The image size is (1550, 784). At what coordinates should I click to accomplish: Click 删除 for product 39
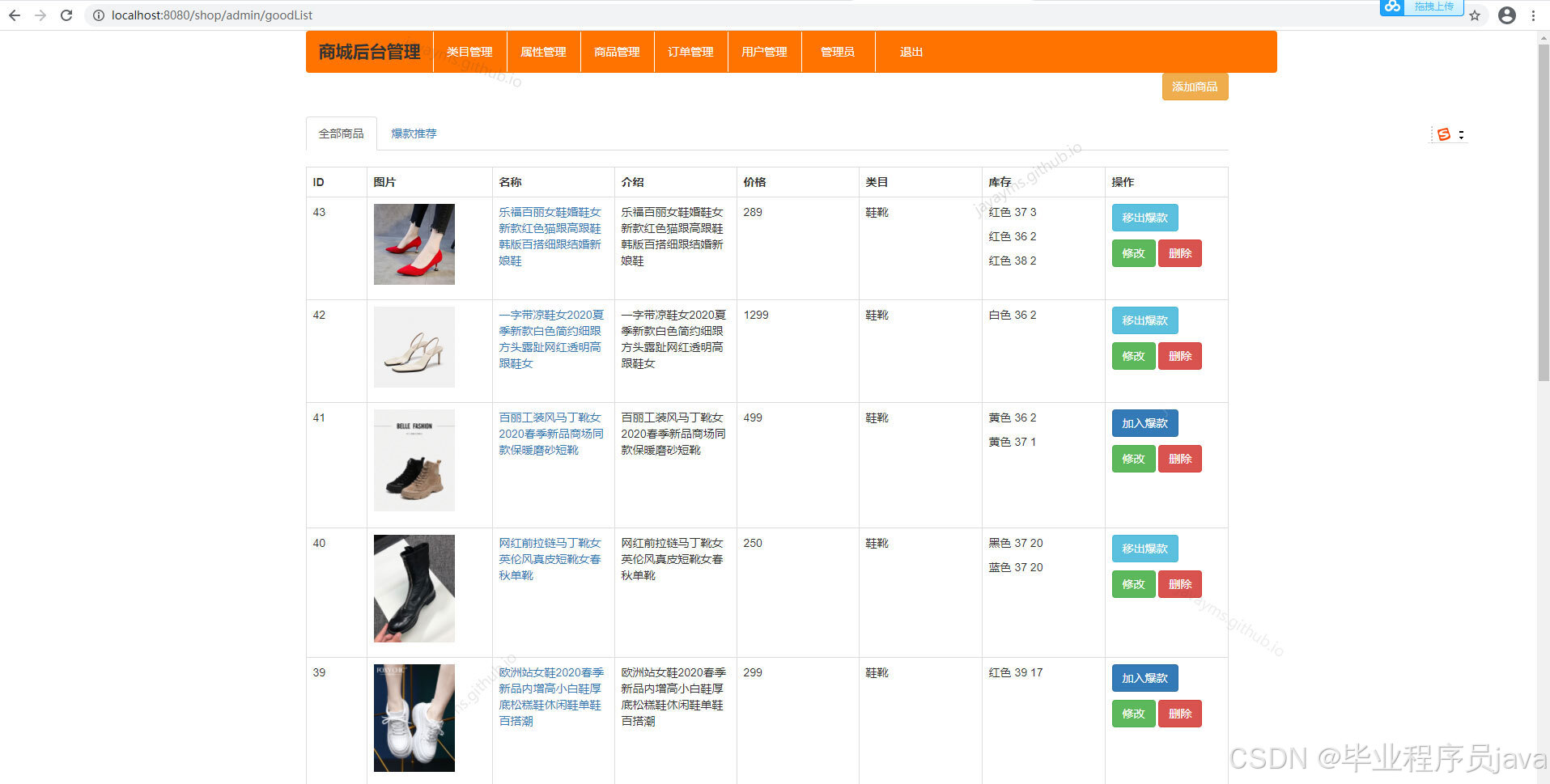(x=1180, y=714)
